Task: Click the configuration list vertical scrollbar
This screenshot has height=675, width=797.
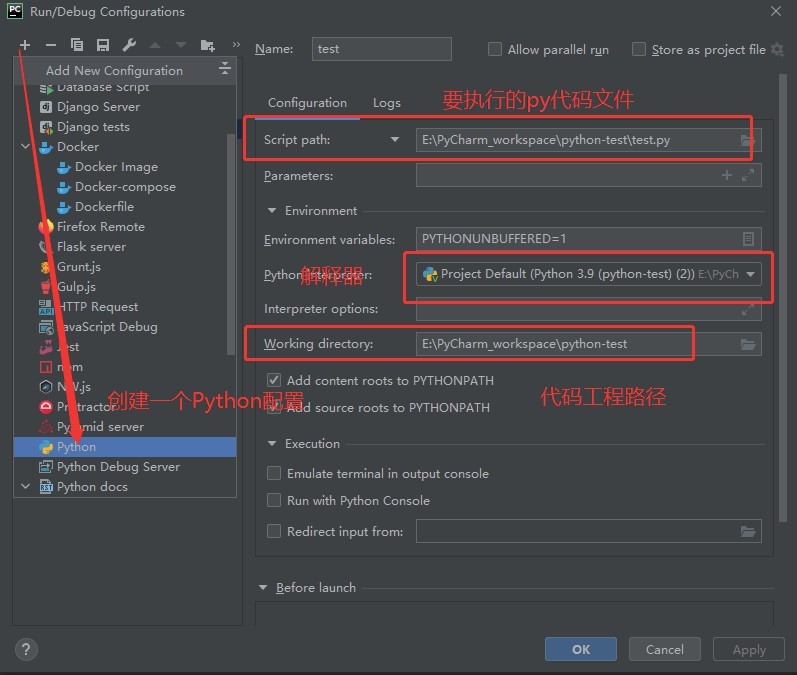Action: [231, 244]
